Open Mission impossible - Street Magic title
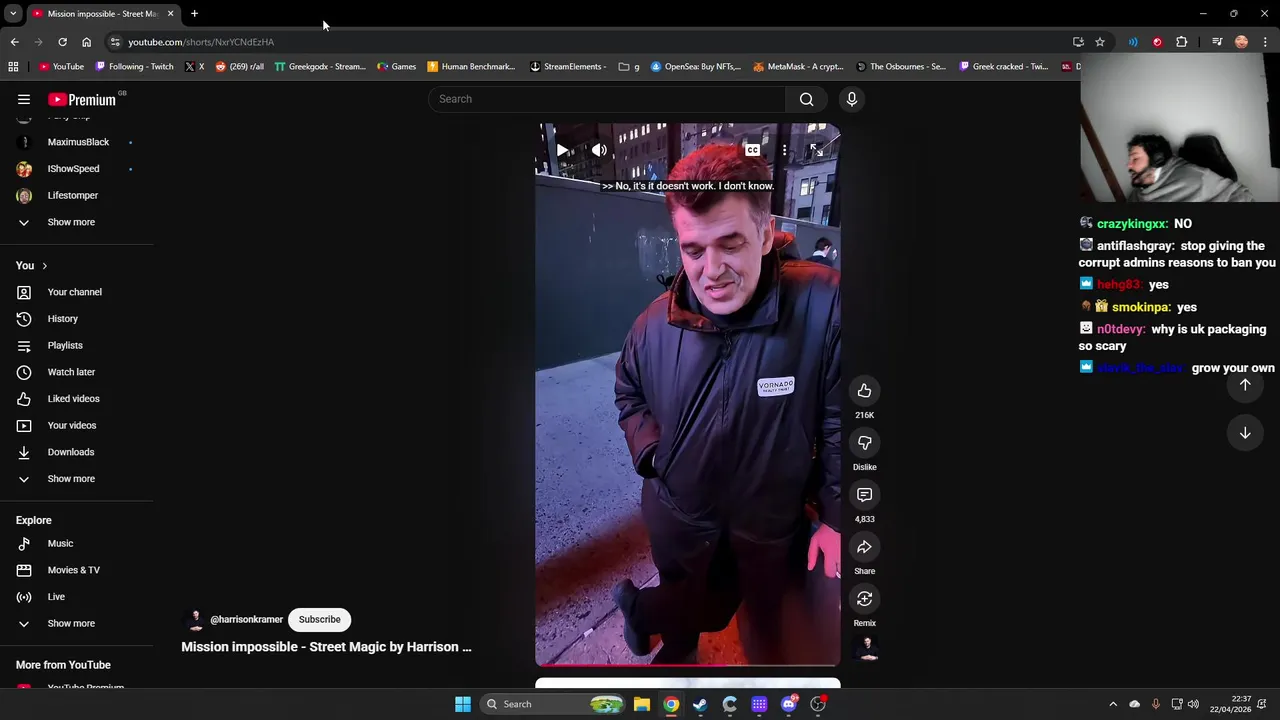Screen dimensions: 1280x720 pyautogui.click(x=326, y=647)
